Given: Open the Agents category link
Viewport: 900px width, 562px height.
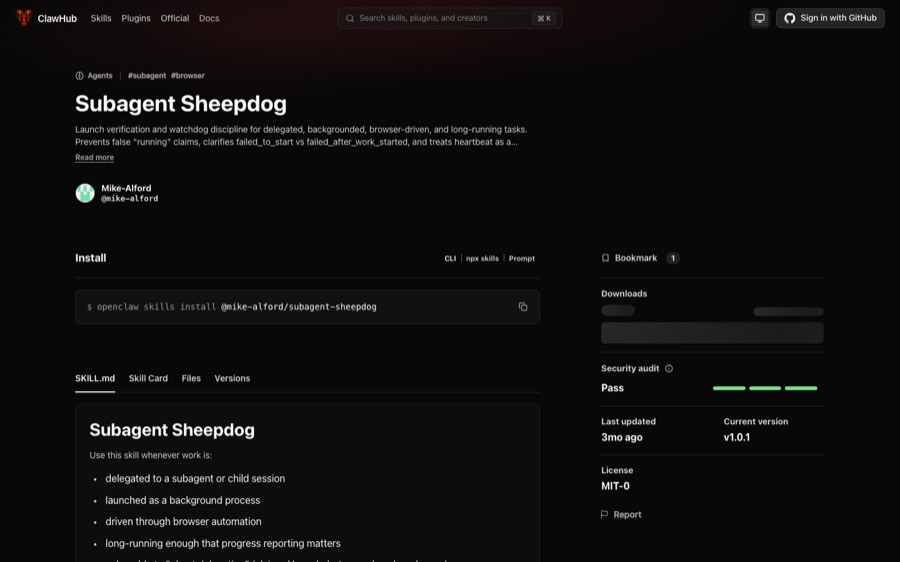Looking at the screenshot, I should pyautogui.click(x=100, y=76).
